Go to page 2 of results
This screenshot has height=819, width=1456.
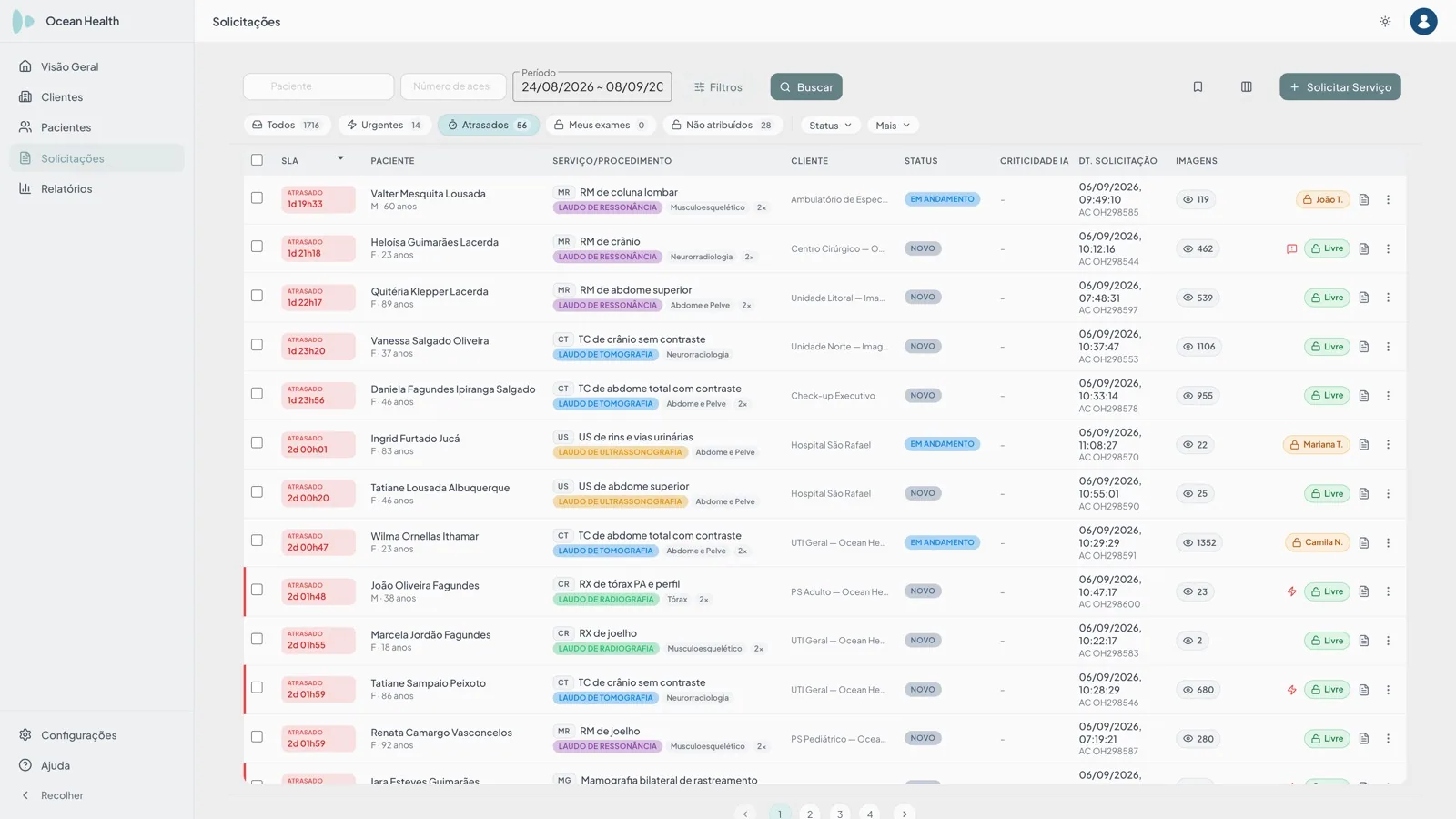coord(810,814)
